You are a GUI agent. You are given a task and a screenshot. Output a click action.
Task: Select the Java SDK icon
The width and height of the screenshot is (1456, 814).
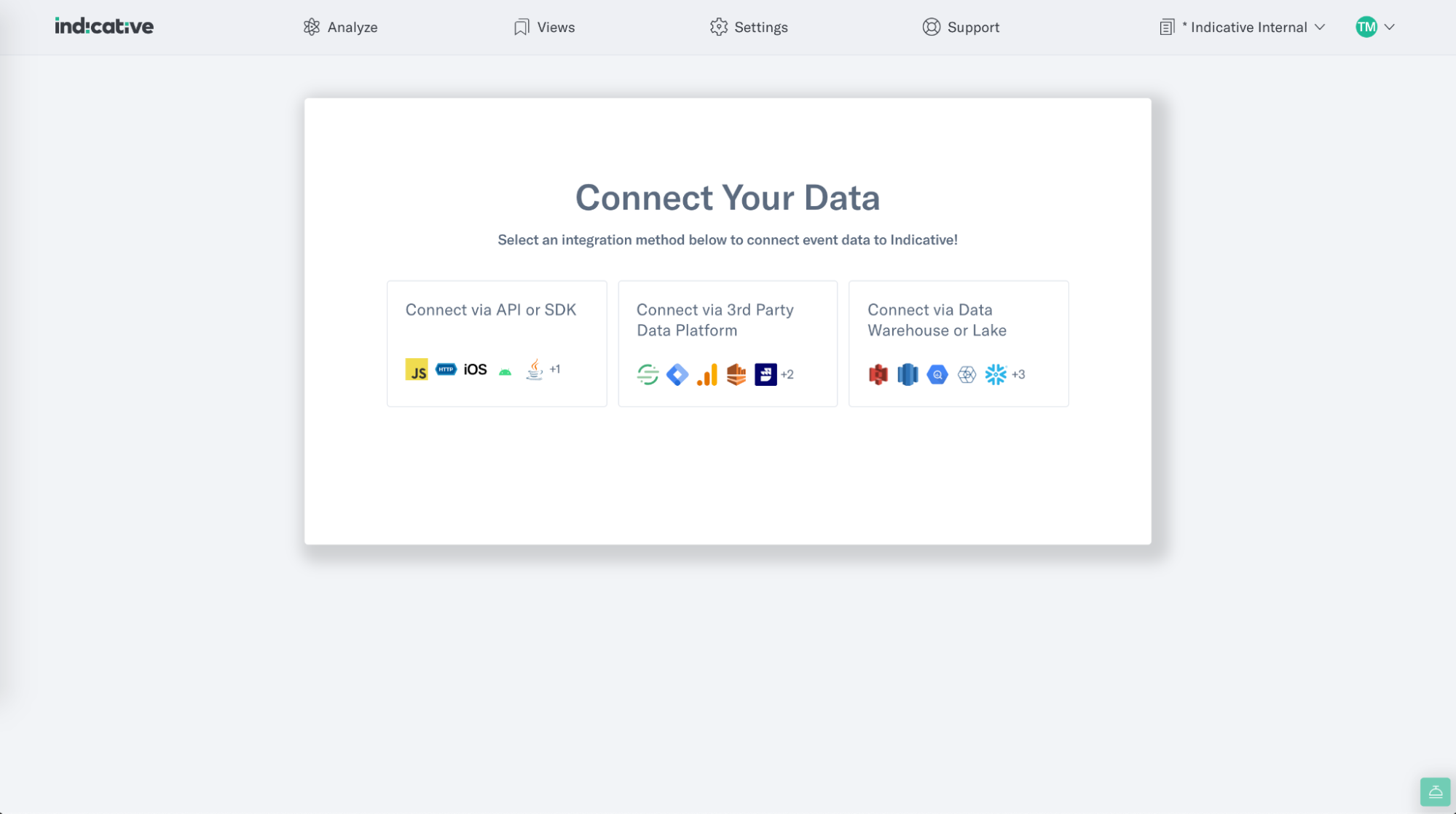coord(534,369)
